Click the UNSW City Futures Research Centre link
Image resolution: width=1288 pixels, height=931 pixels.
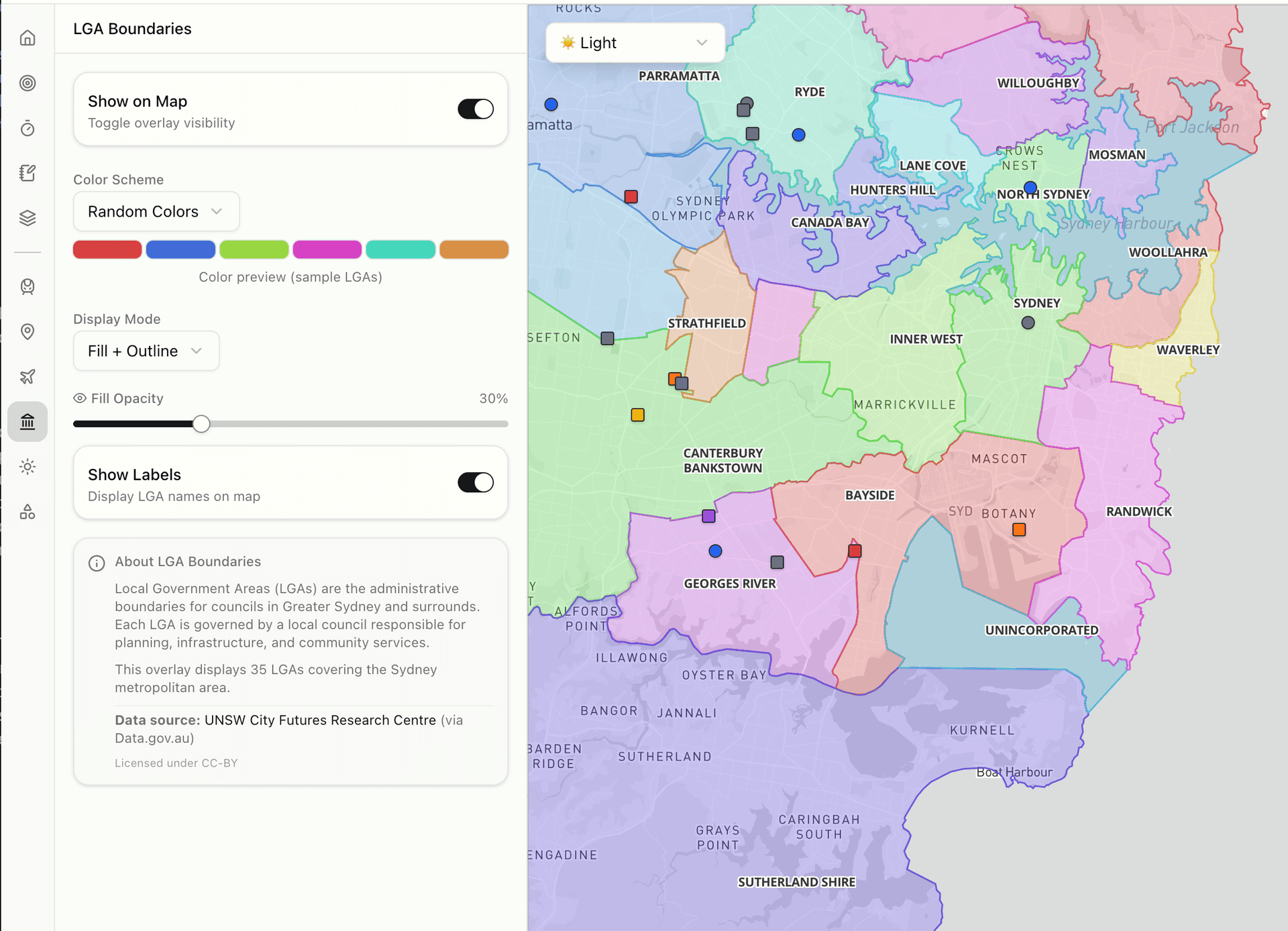(x=320, y=720)
